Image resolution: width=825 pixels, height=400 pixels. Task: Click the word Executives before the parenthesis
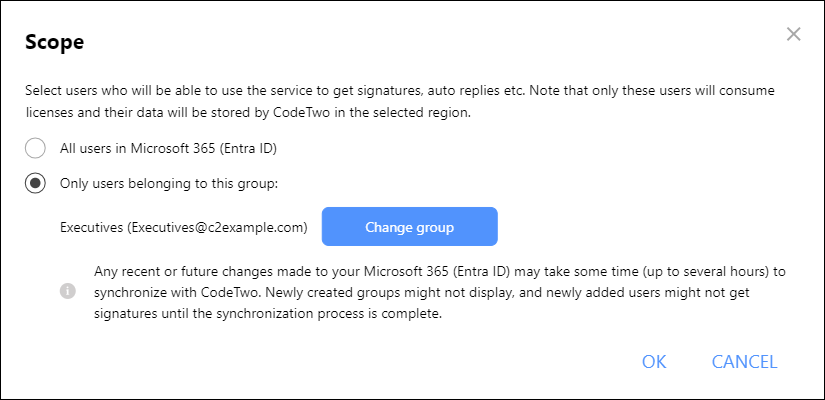[92, 227]
